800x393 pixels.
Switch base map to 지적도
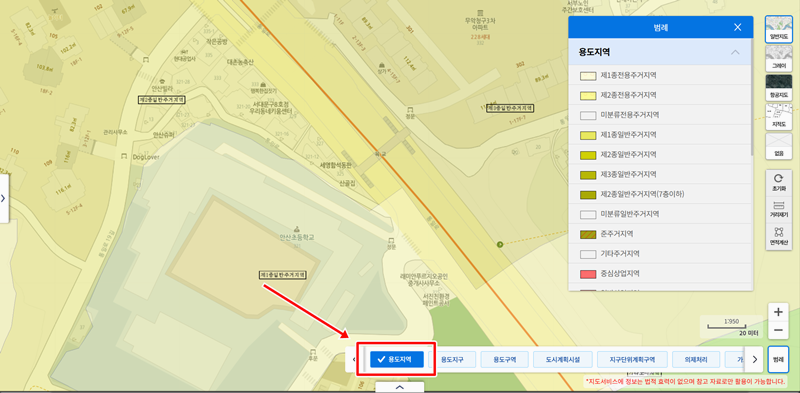[x=779, y=117]
